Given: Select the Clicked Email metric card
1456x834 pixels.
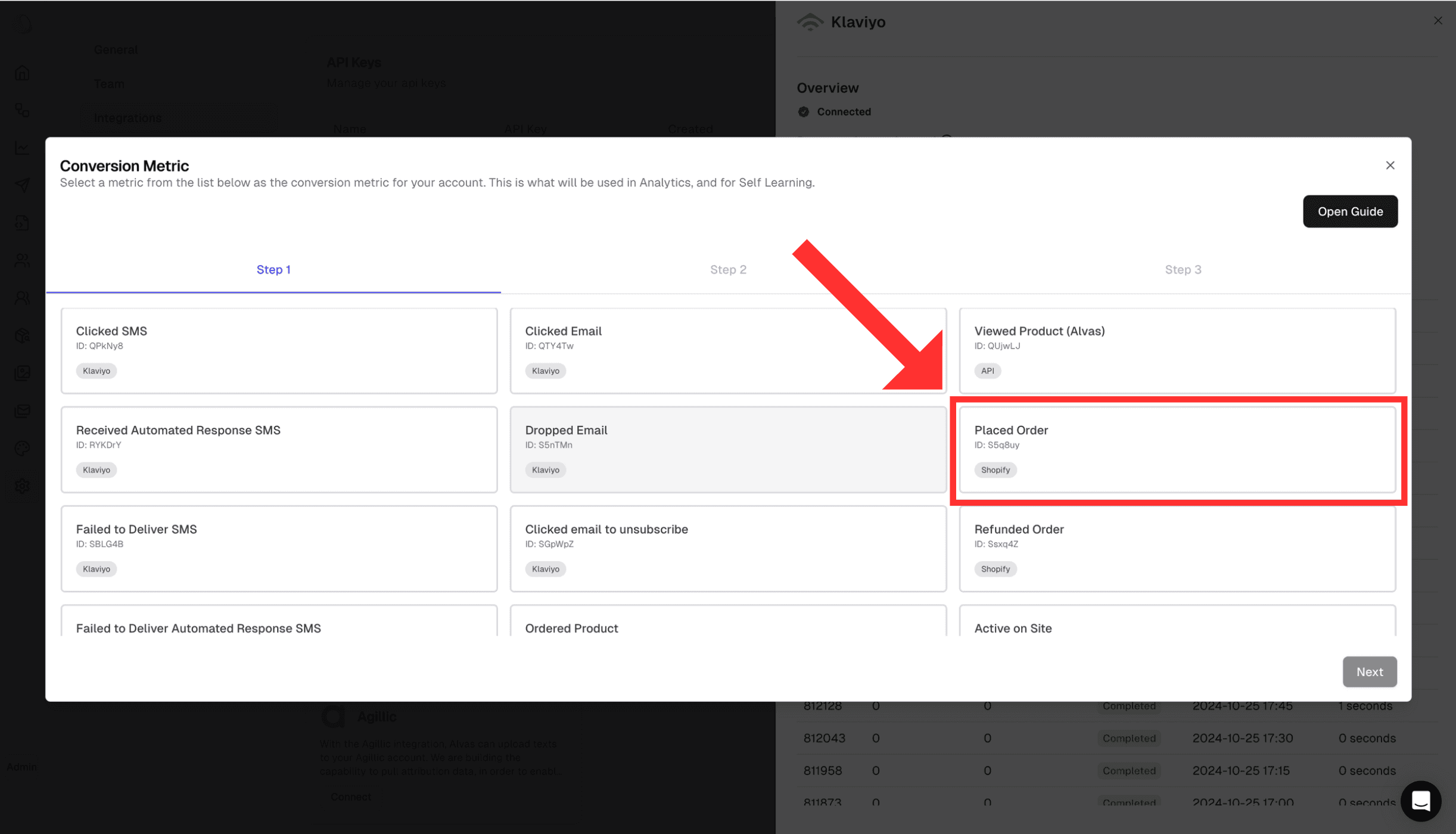Looking at the screenshot, I should click(728, 350).
